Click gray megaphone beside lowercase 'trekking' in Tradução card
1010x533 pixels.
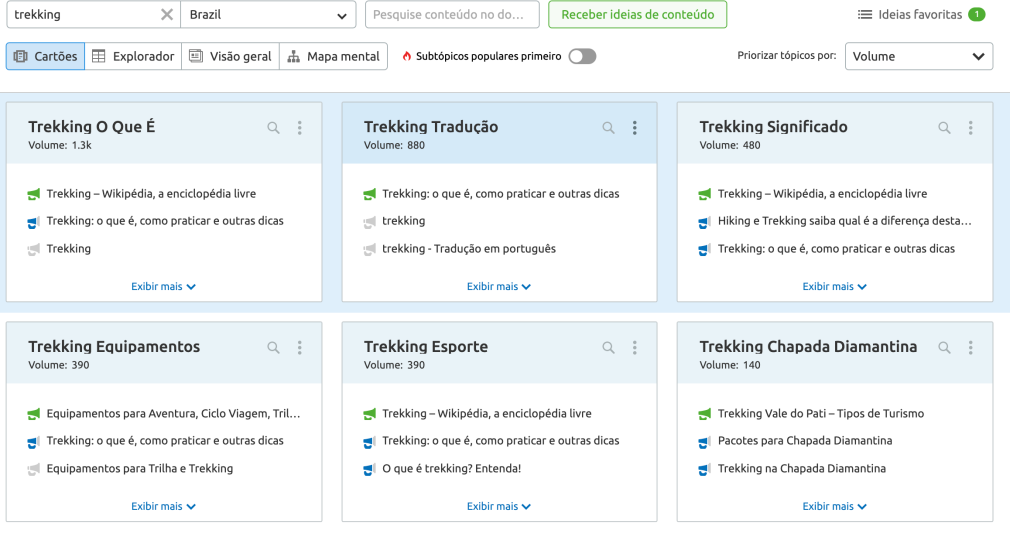[x=369, y=222]
